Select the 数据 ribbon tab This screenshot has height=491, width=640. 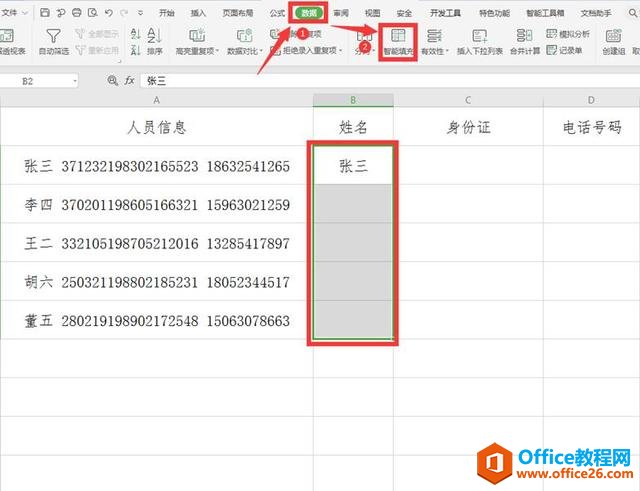click(309, 13)
